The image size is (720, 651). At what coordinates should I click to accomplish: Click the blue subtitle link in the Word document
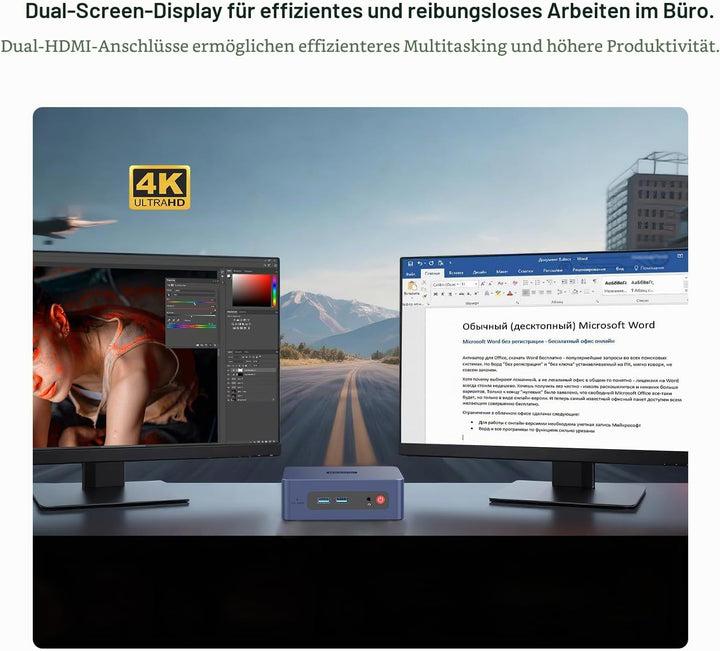[x=538, y=341]
